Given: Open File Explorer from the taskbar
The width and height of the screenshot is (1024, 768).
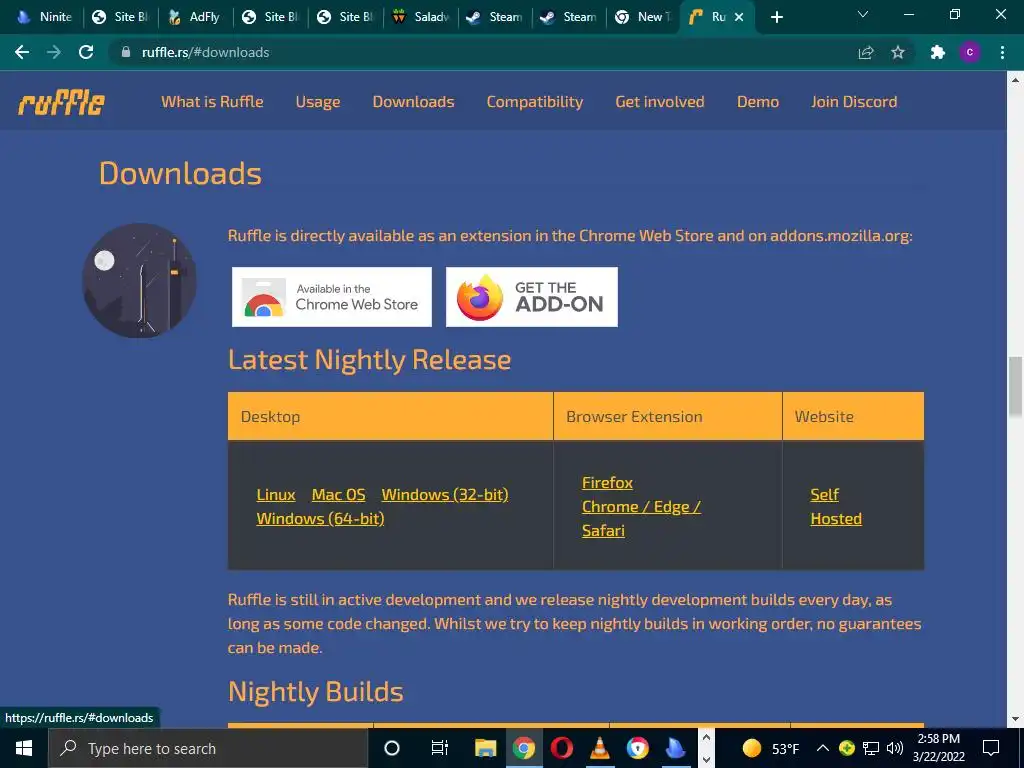Looking at the screenshot, I should pyautogui.click(x=485, y=748).
